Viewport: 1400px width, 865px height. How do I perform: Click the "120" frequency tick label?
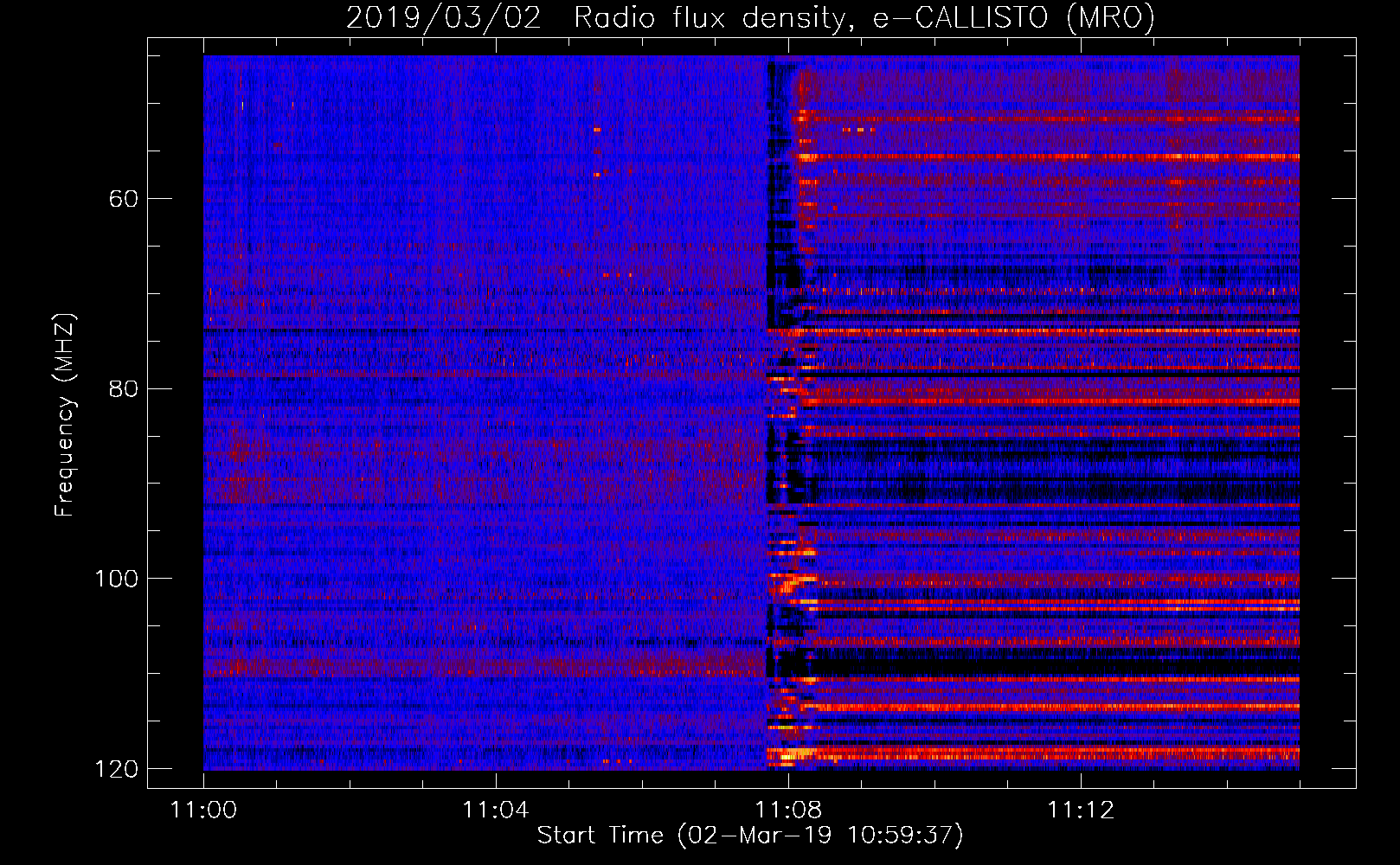116,769
